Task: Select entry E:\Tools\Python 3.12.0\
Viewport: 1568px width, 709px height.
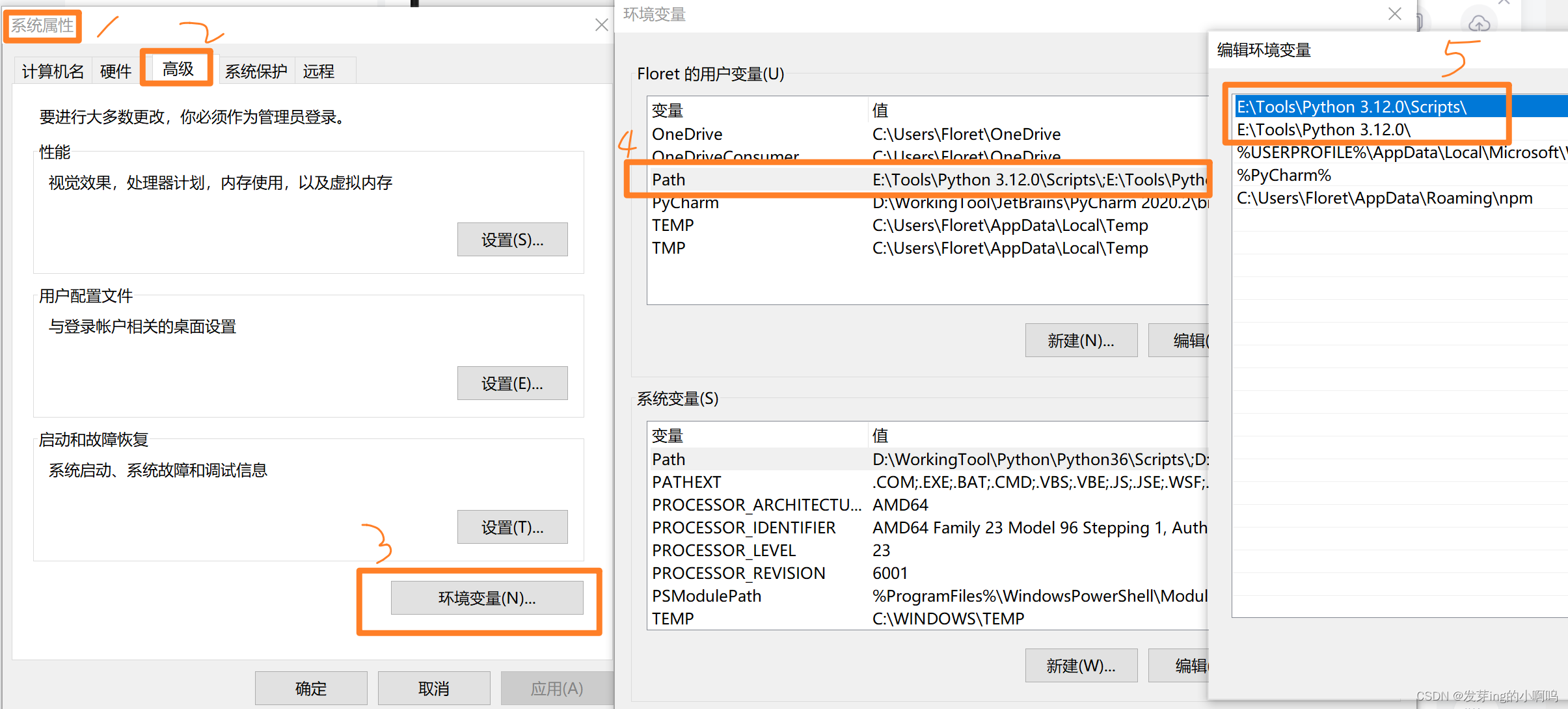Action: [1400, 129]
